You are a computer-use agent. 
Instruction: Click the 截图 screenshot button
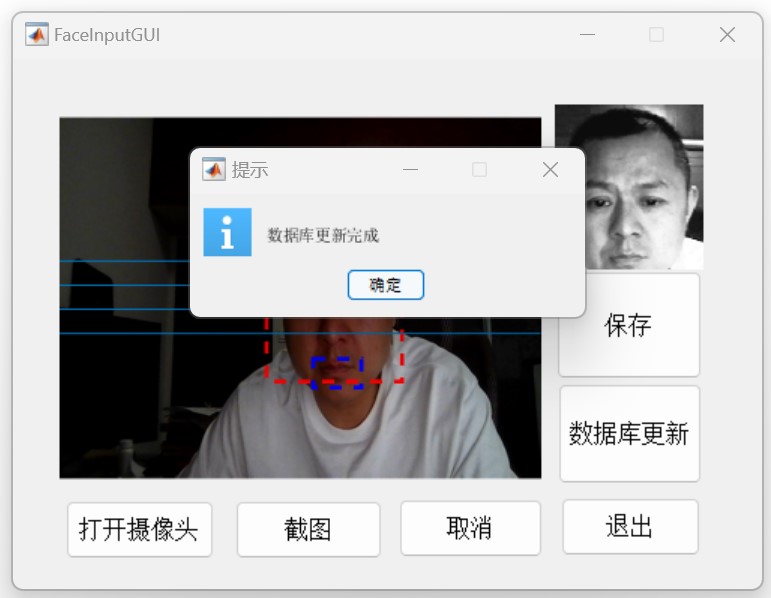pyautogui.click(x=308, y=530)
